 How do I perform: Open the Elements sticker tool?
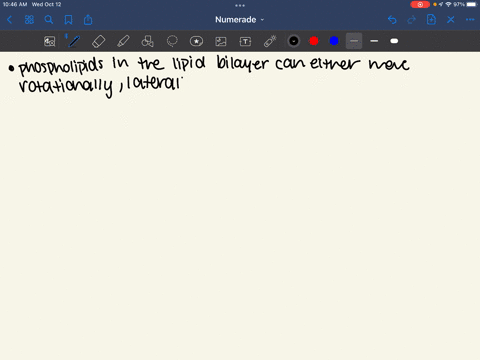click(x=196, y=41)
